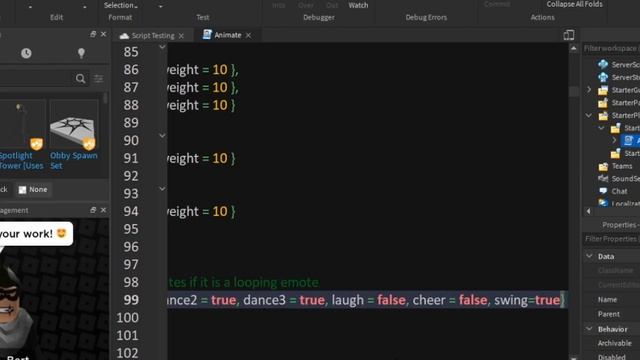Viewport: 640px width, 360px height.
Task: Select the StarterPlayer folder icon
Action: coord(603,116)
